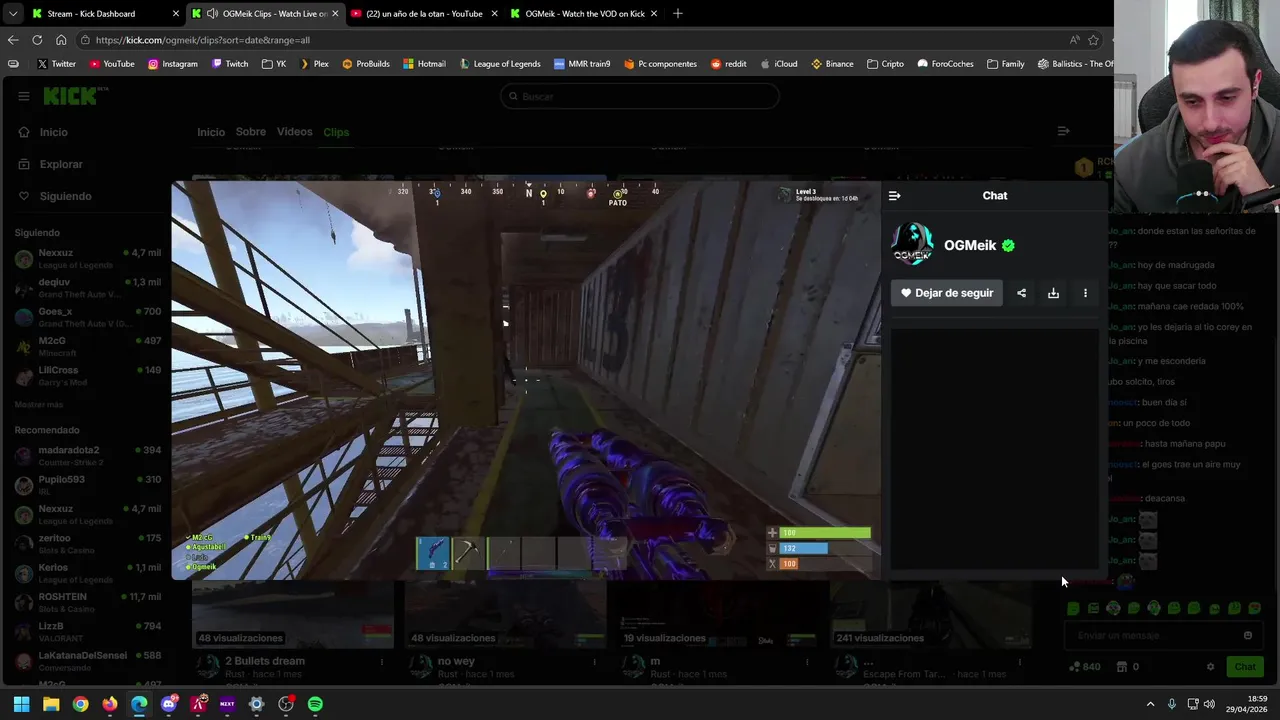Screen dimensions: 1280x720
Task: Open followed channel M2cG playing Minecraft
Action: click(x=88, y=346)
